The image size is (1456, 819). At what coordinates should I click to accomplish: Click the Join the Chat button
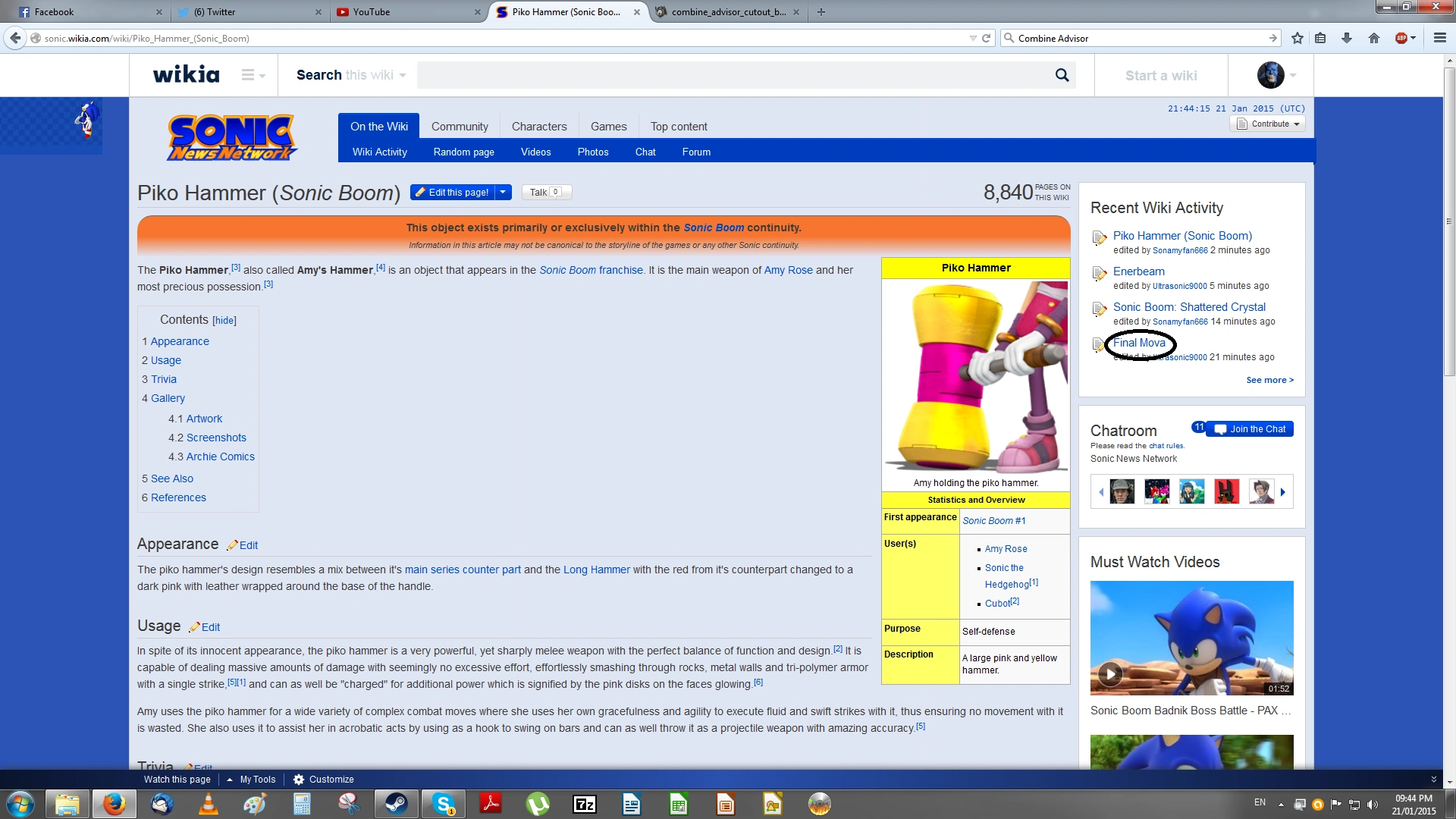pos(1250,429)
